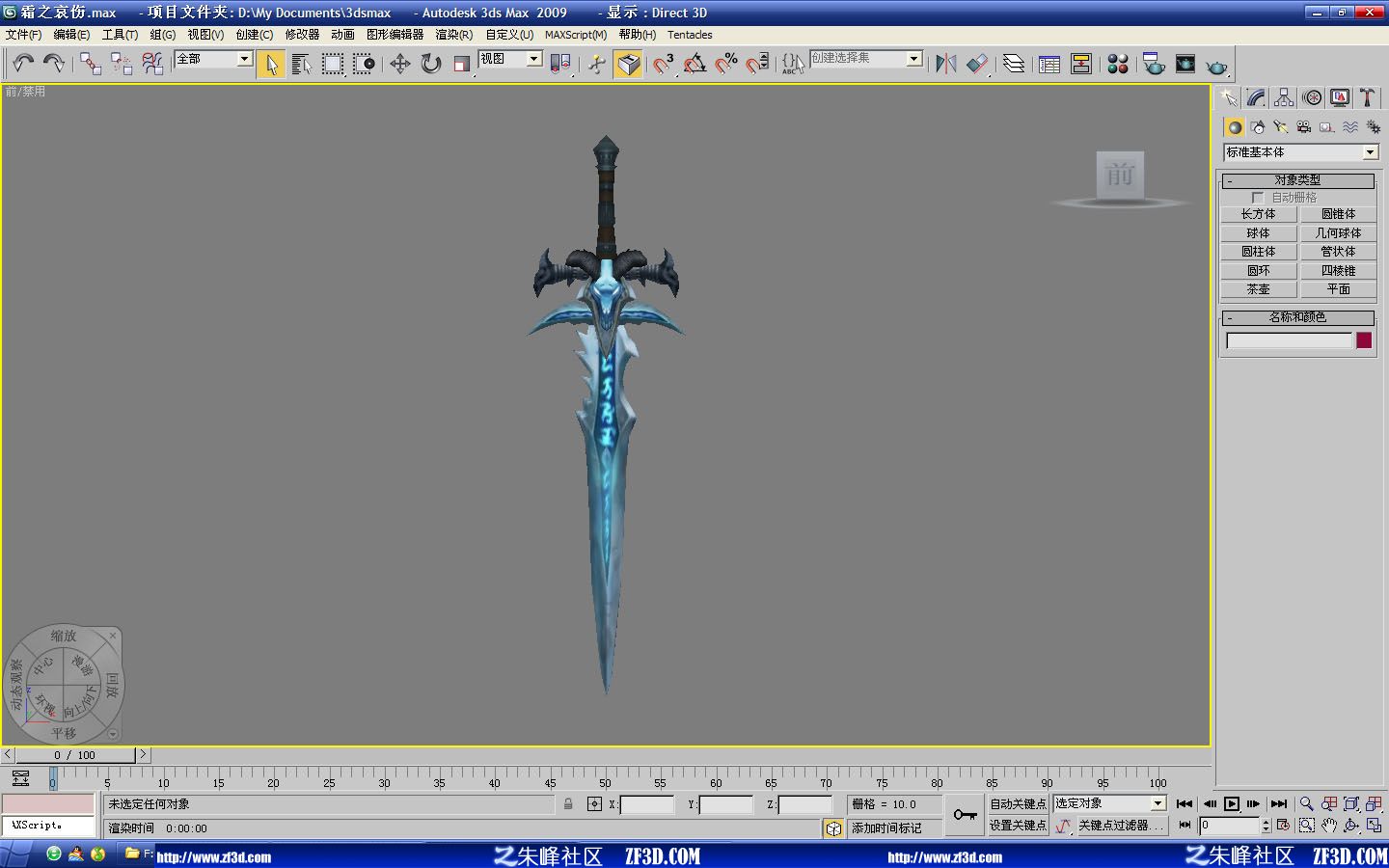Switch to the Modify panel tab

[x=1256, y=97]
